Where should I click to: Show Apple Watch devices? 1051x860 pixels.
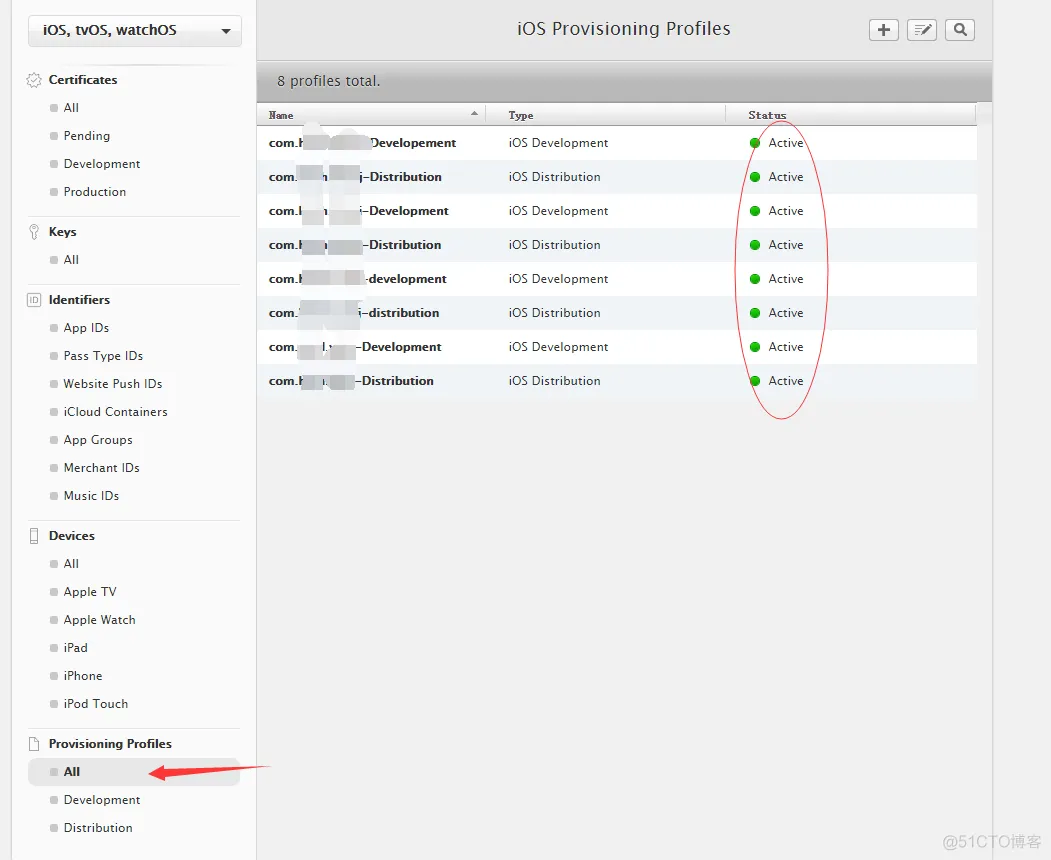pyautogui.click(x=99, y=620)
